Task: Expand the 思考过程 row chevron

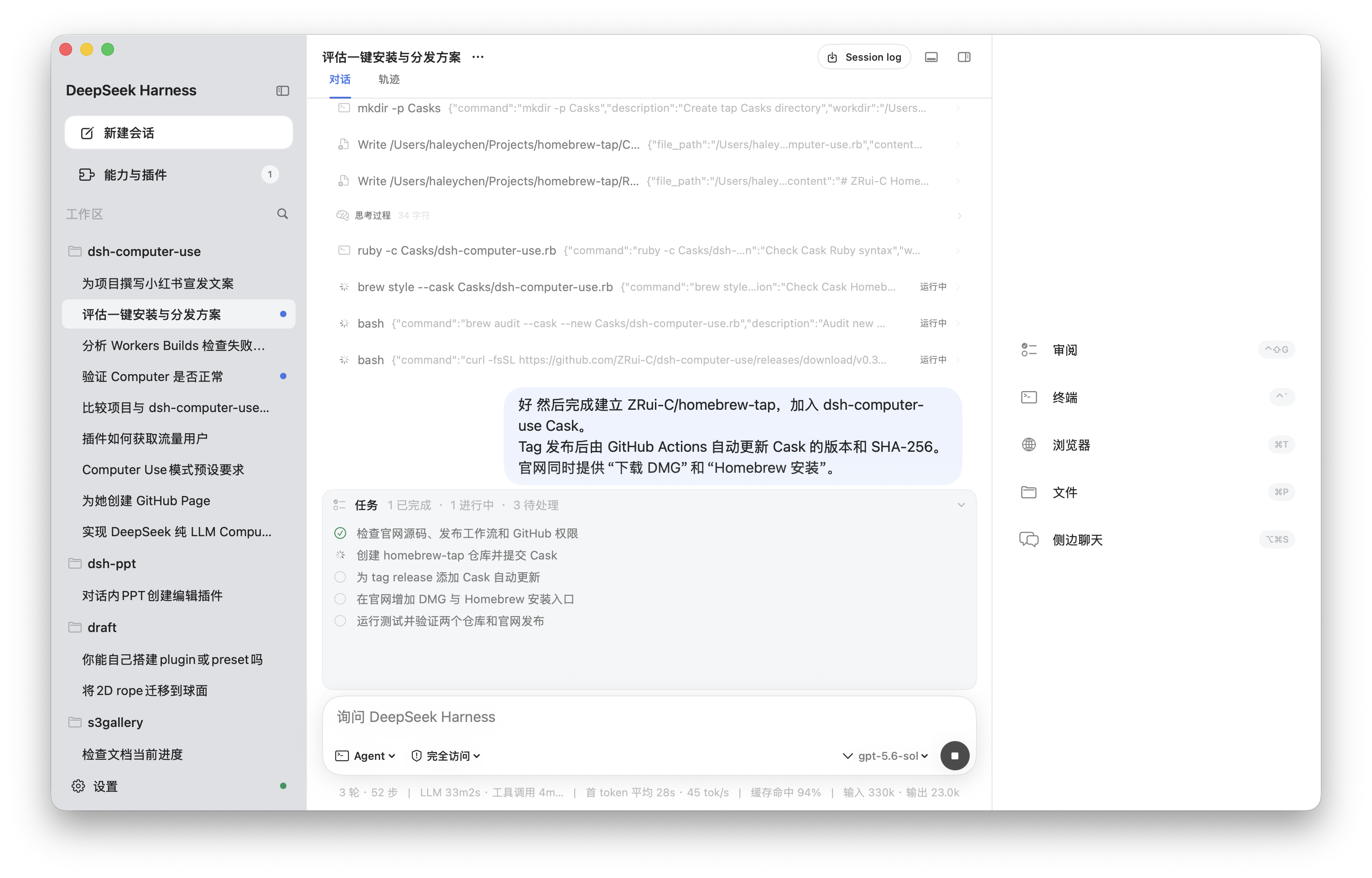Action: tap(960, 215)
